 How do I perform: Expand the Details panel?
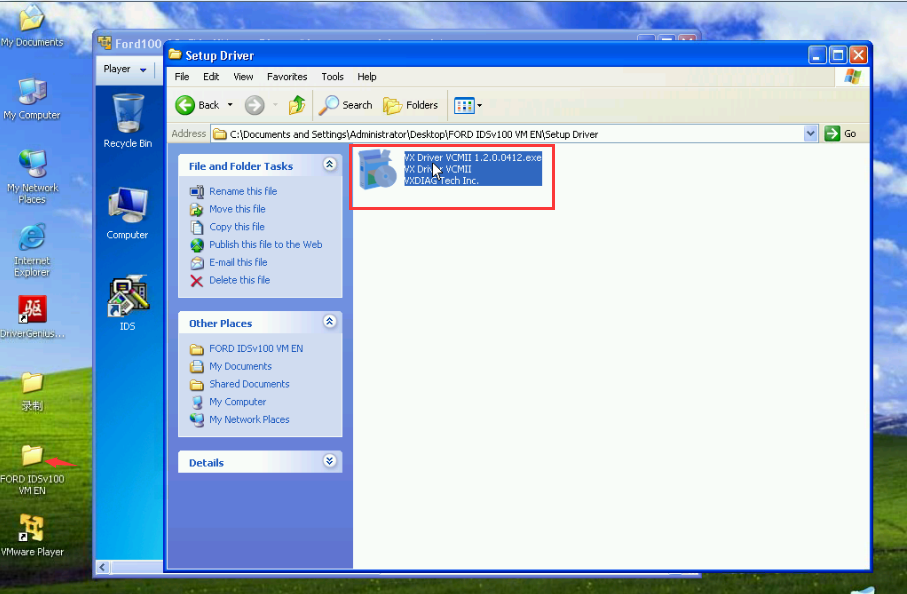pos(330,461)
